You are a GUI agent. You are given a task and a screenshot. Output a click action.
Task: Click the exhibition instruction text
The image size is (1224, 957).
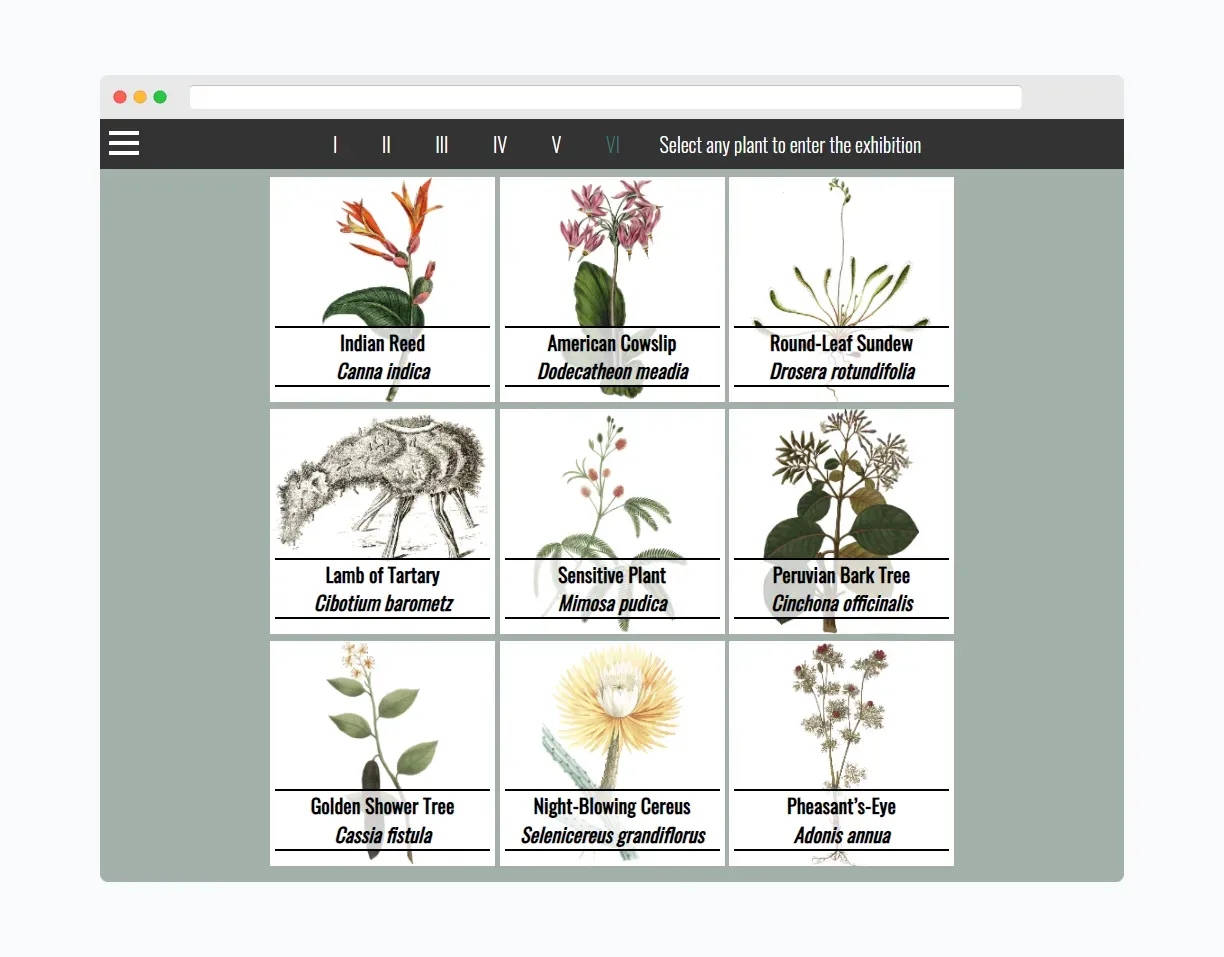pos(790,144)
